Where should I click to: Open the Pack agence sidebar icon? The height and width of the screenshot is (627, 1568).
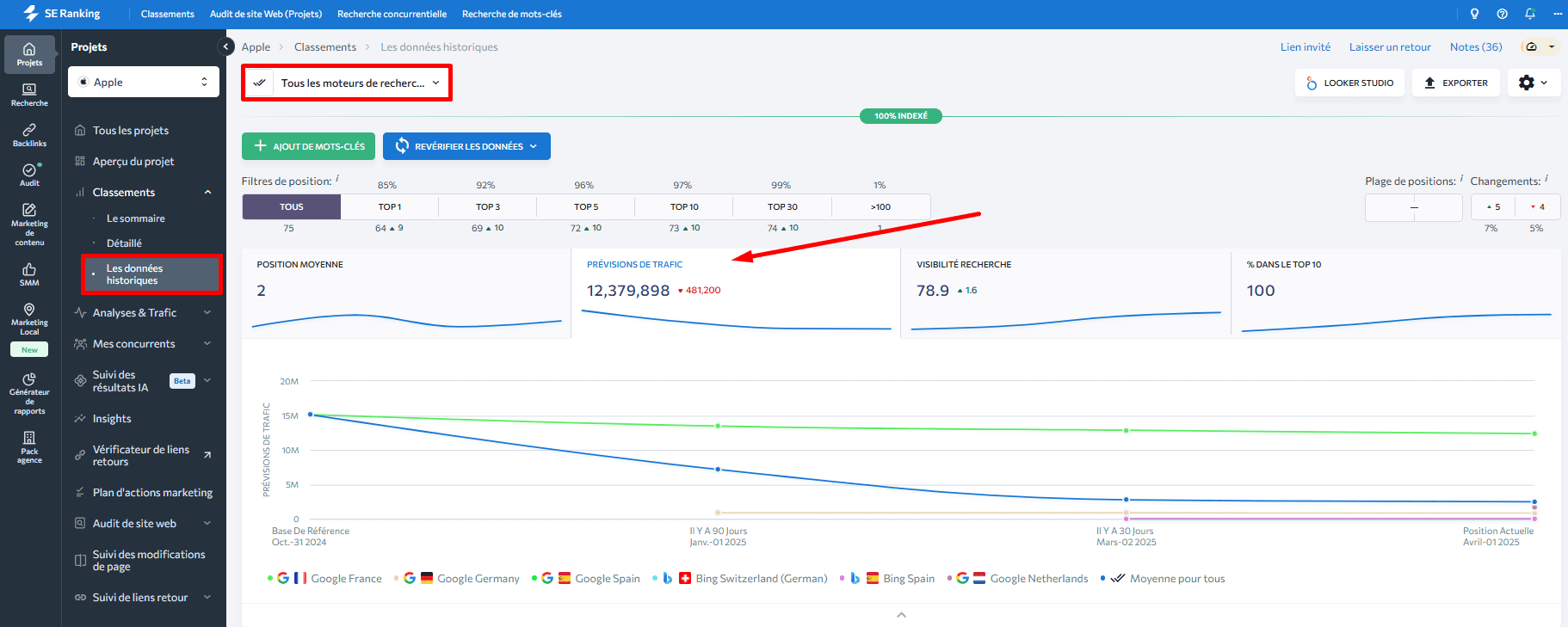tap(29, 447)
